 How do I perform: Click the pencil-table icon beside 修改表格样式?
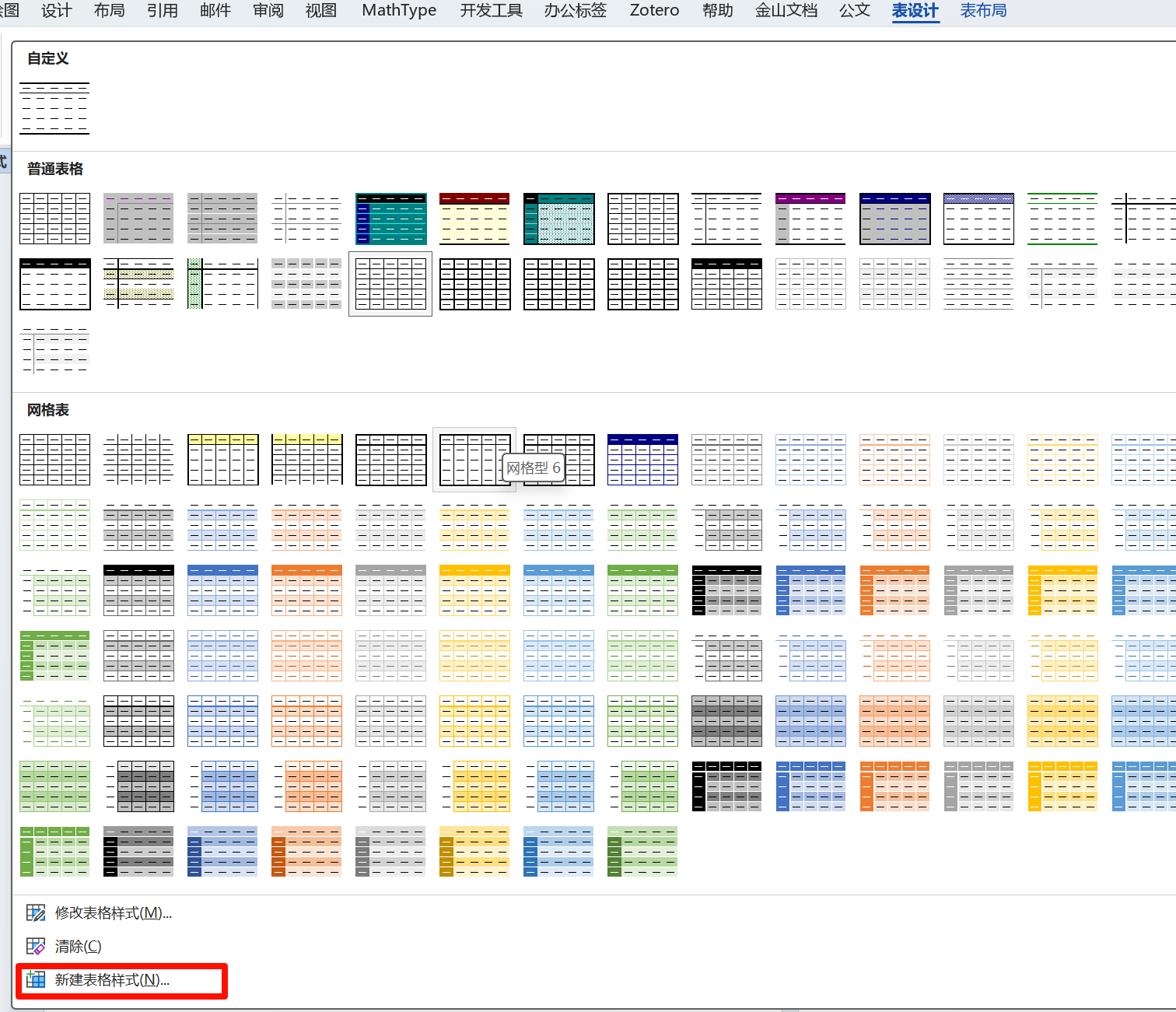point(36,913)
